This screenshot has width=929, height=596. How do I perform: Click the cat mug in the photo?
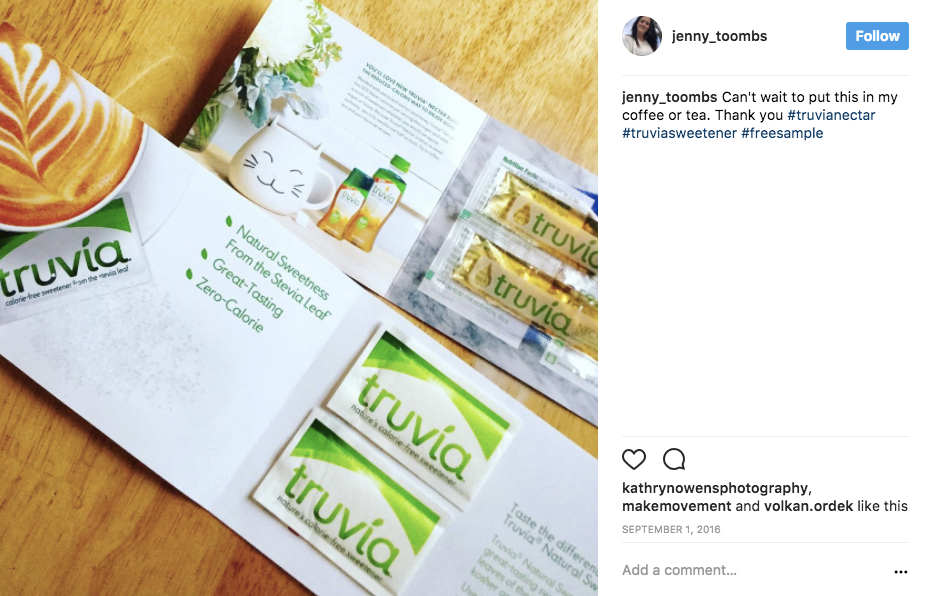pos(277,169)
